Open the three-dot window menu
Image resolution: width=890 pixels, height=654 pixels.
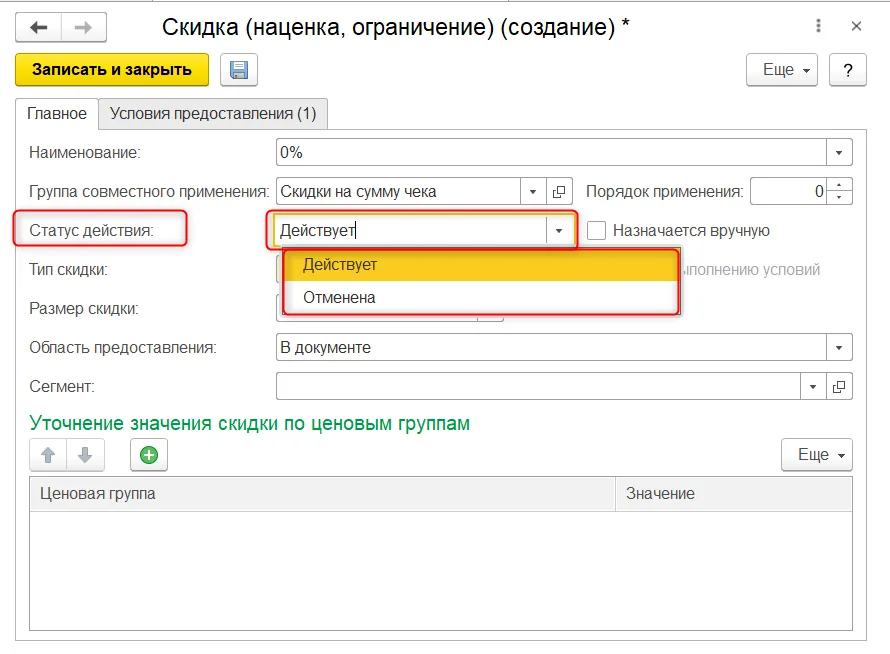[x=818, y=26]
